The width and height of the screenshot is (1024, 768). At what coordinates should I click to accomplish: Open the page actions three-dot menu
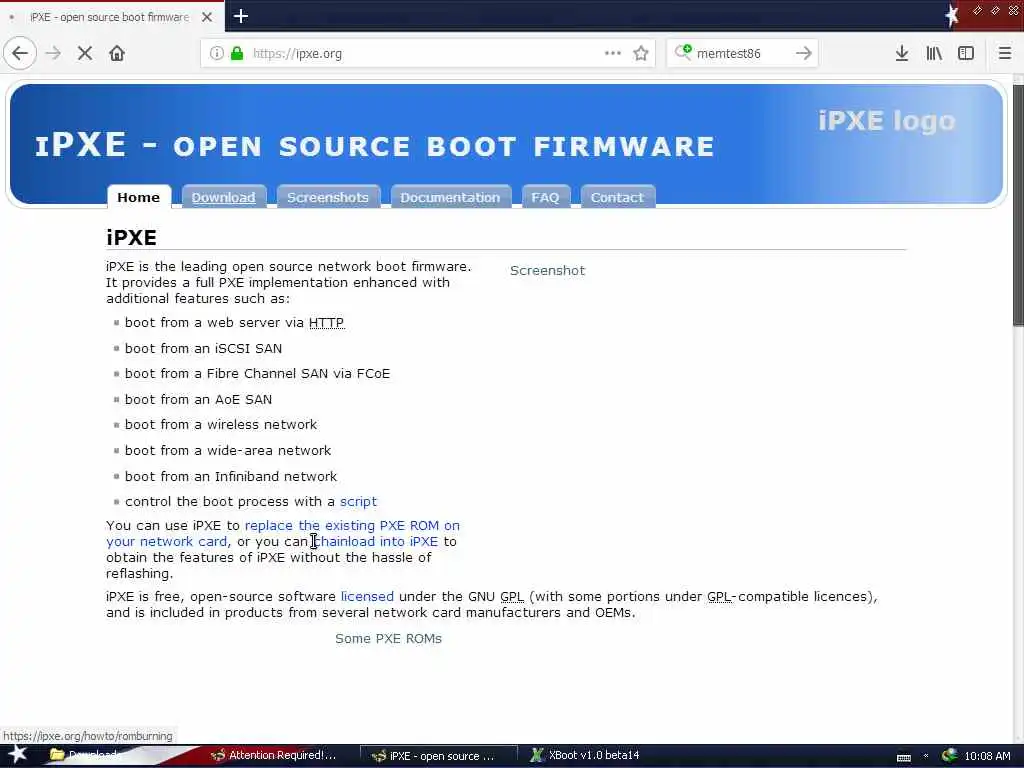[613, 53]
